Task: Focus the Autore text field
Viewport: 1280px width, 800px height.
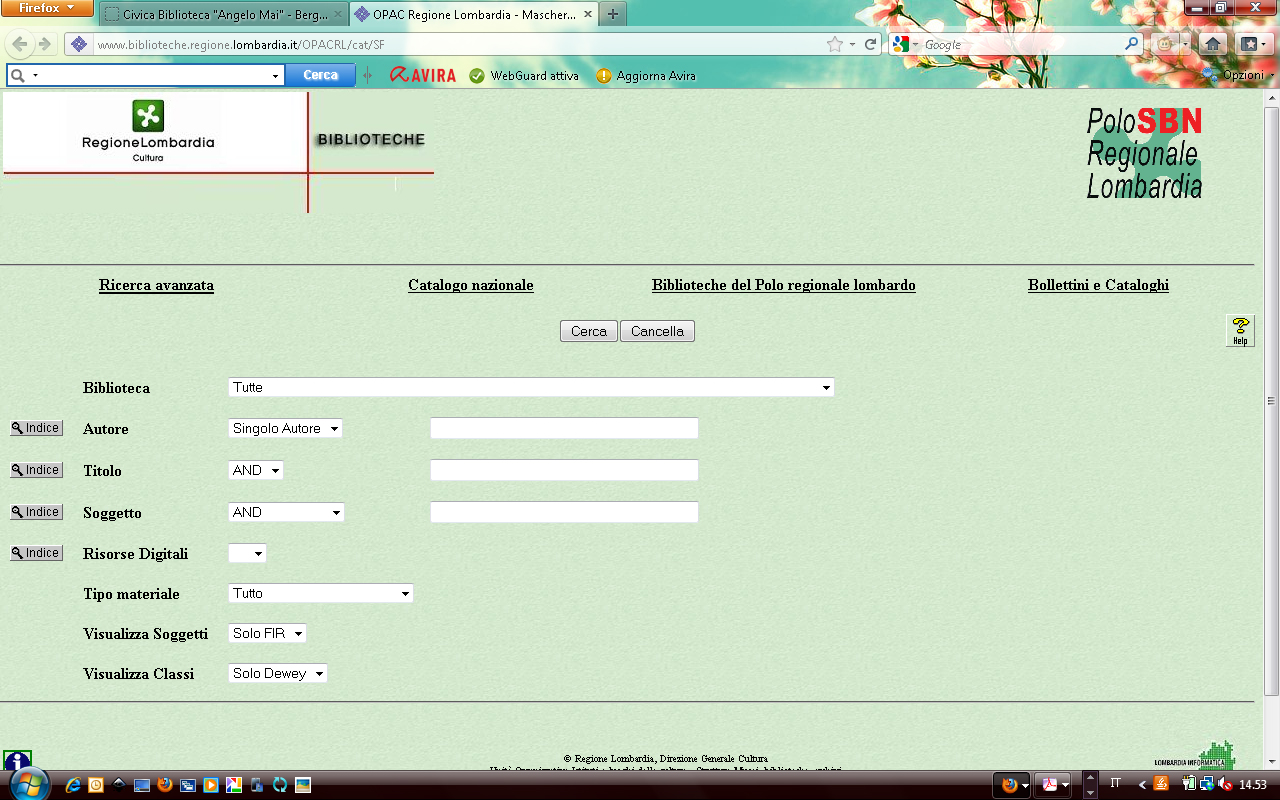Action: (x=564, y=428)
